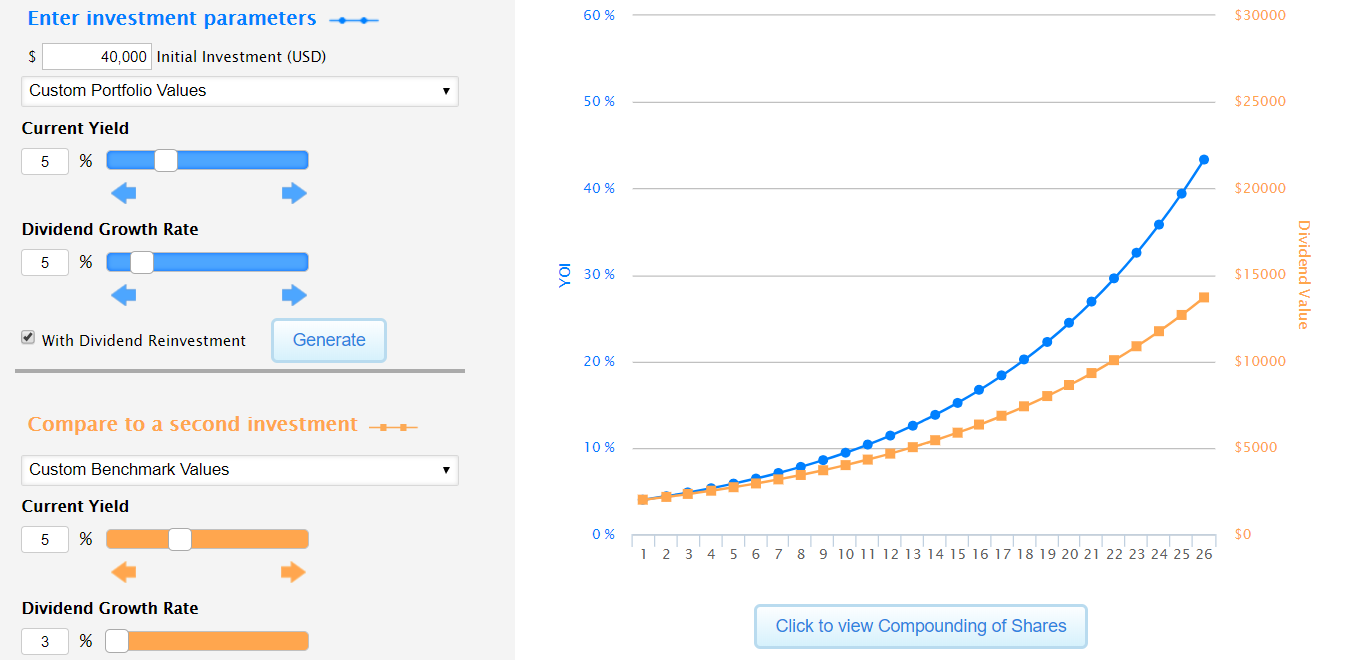This screenshot has width=1345, height=660.
Task: Click first investment Current Yield percent field
Action: 45,161
